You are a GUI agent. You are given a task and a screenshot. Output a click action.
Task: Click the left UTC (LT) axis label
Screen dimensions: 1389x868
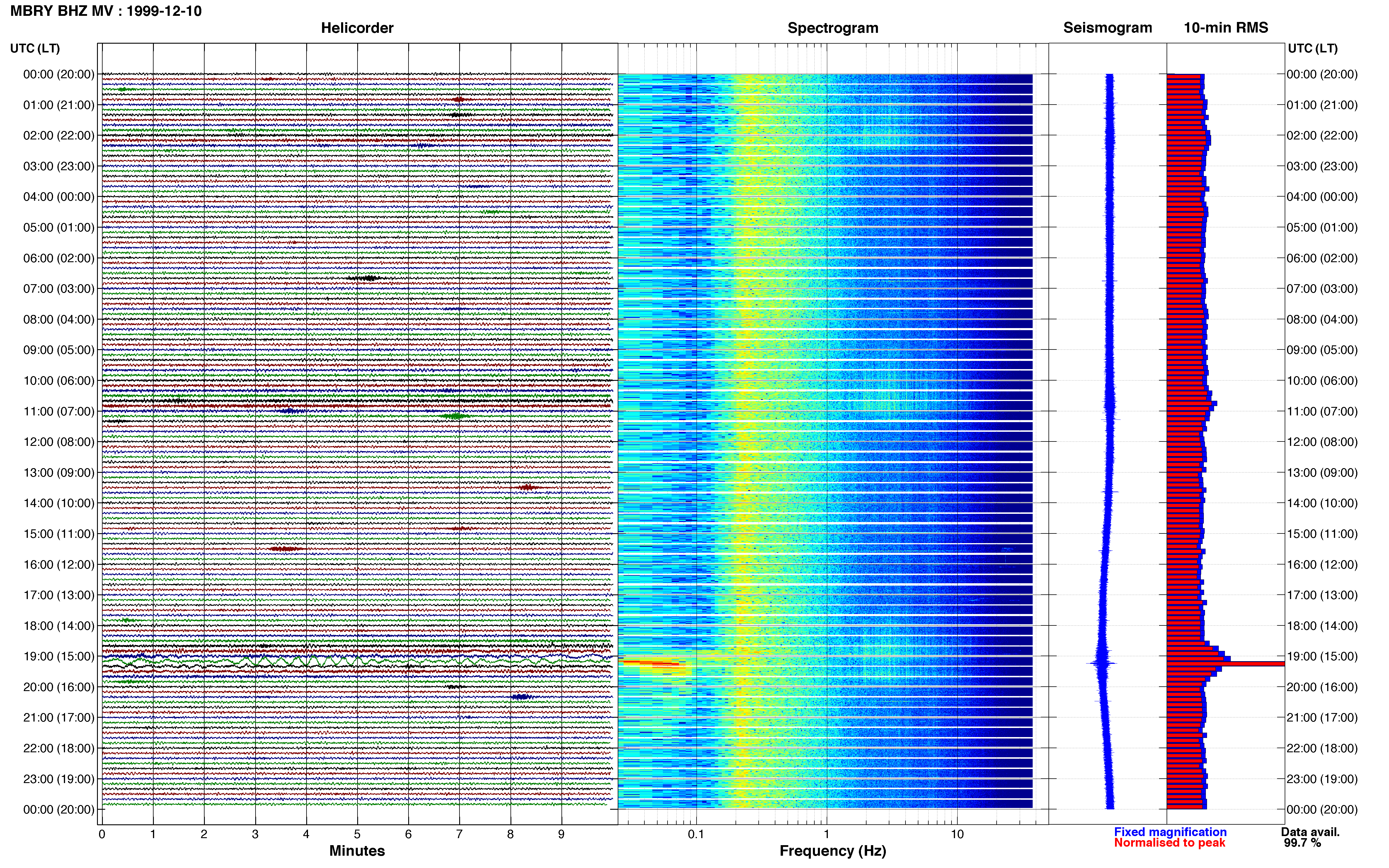point(35,48)
